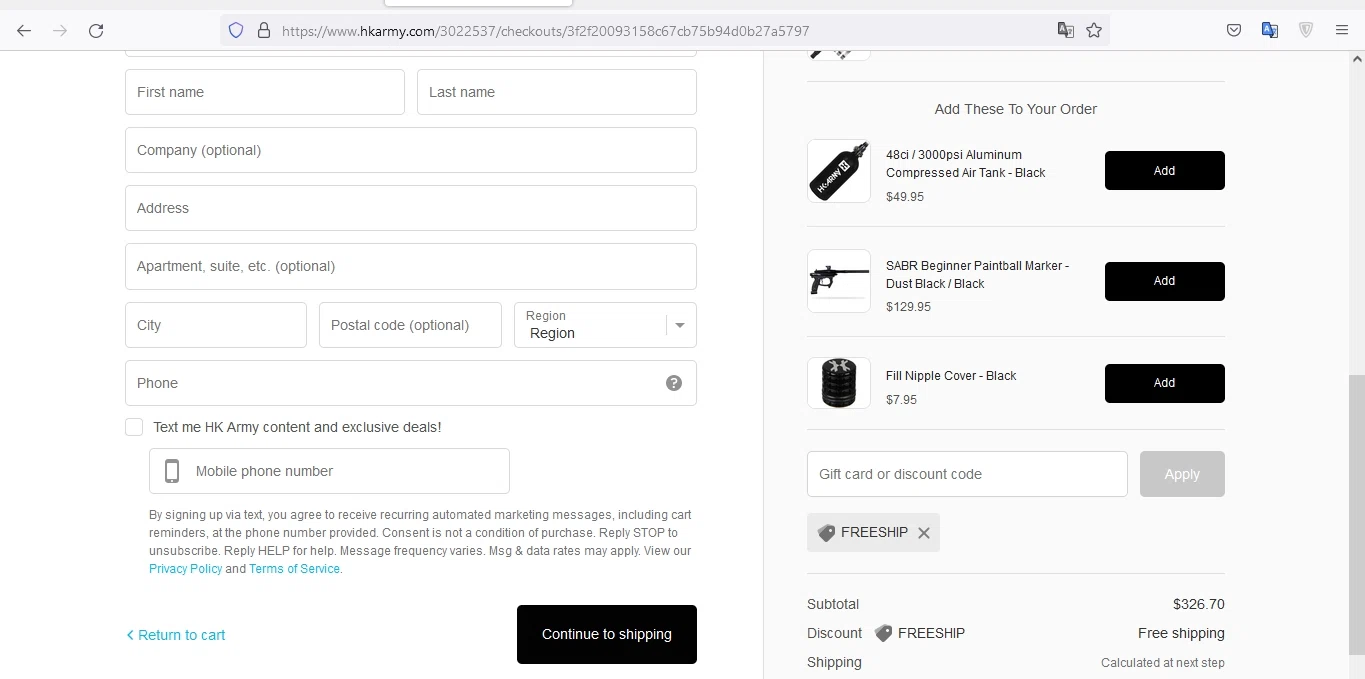The height and width of the screenshot is (679, 1365).
Task: Click the Save to Pocket icon
Action: point(1234,30)
